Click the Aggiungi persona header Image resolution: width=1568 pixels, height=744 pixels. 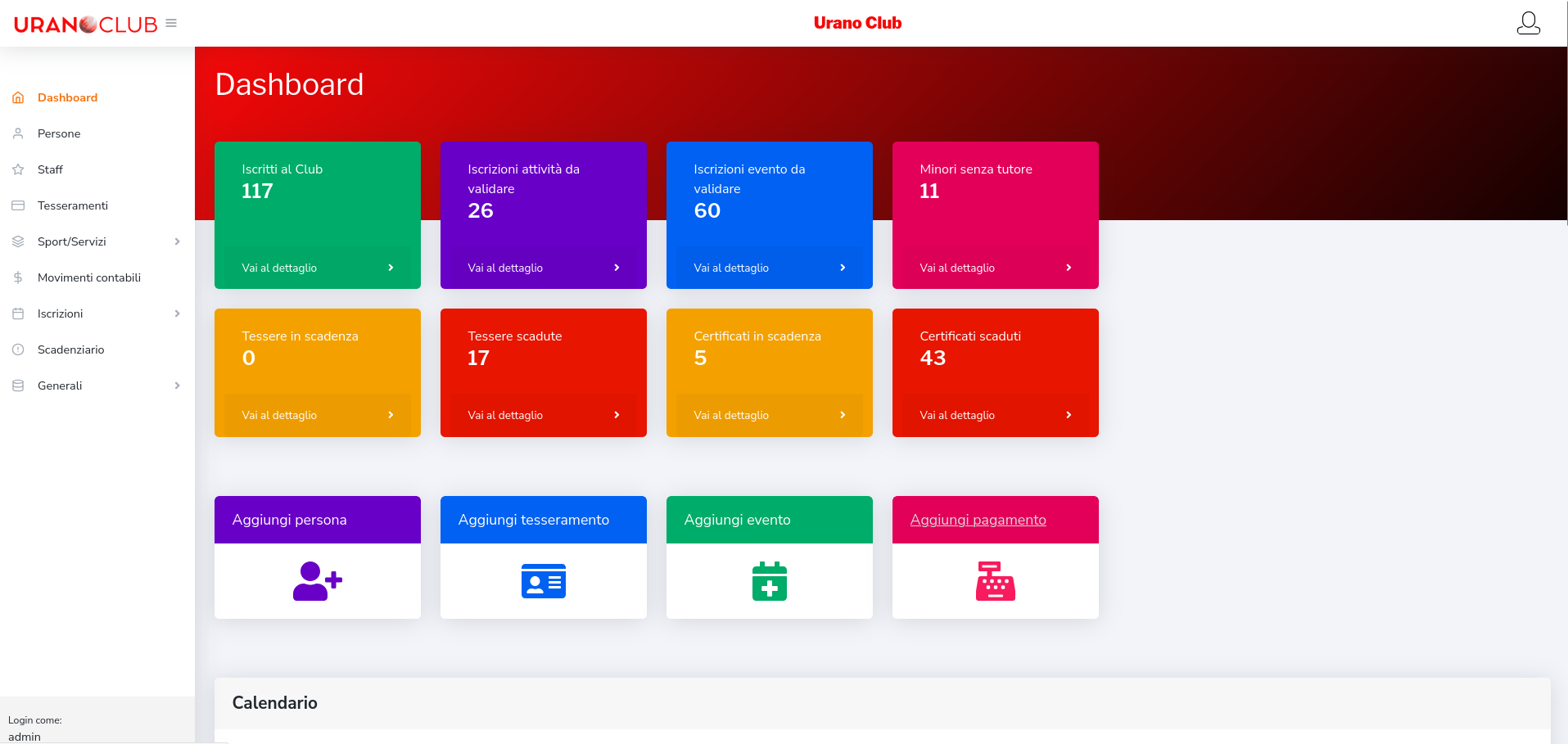click(318, 520)
